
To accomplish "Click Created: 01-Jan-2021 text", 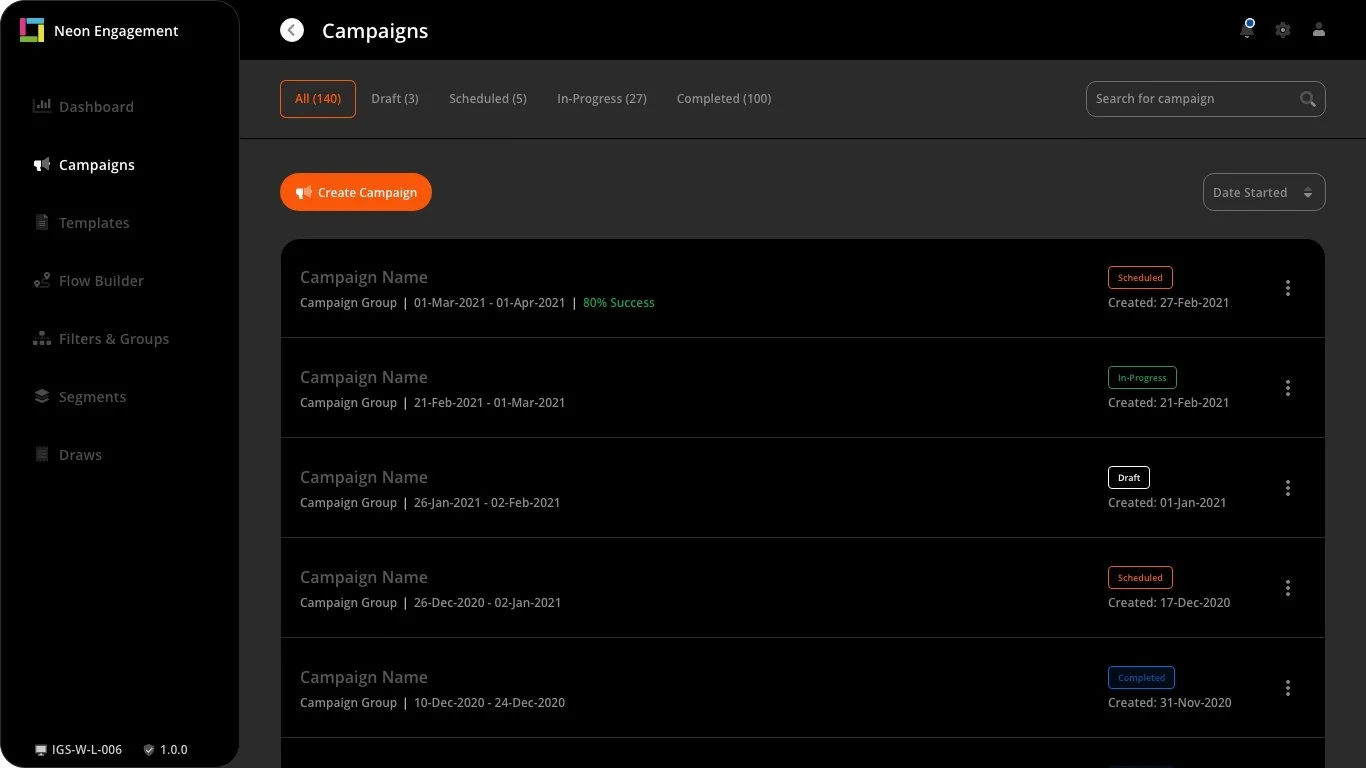I will point(1167,503).
